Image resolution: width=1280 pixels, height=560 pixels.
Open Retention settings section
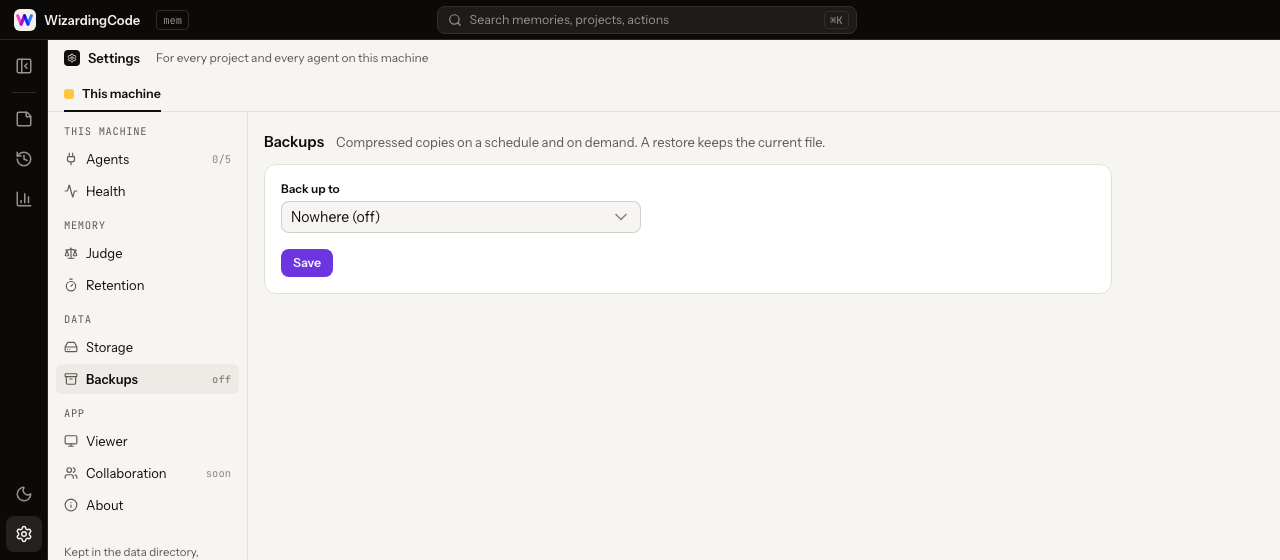coord(148,285)
